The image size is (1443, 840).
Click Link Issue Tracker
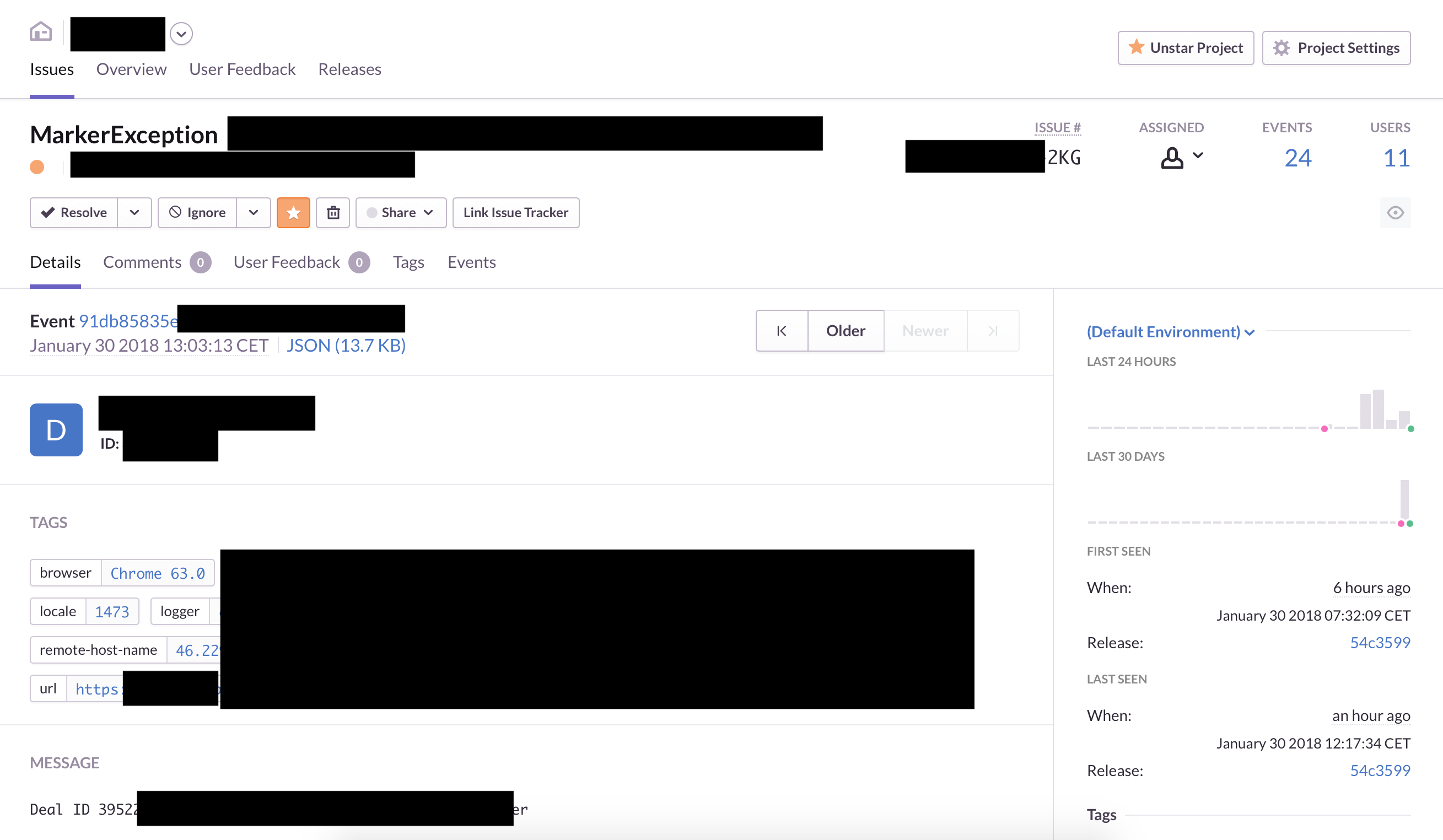[515, 213]
